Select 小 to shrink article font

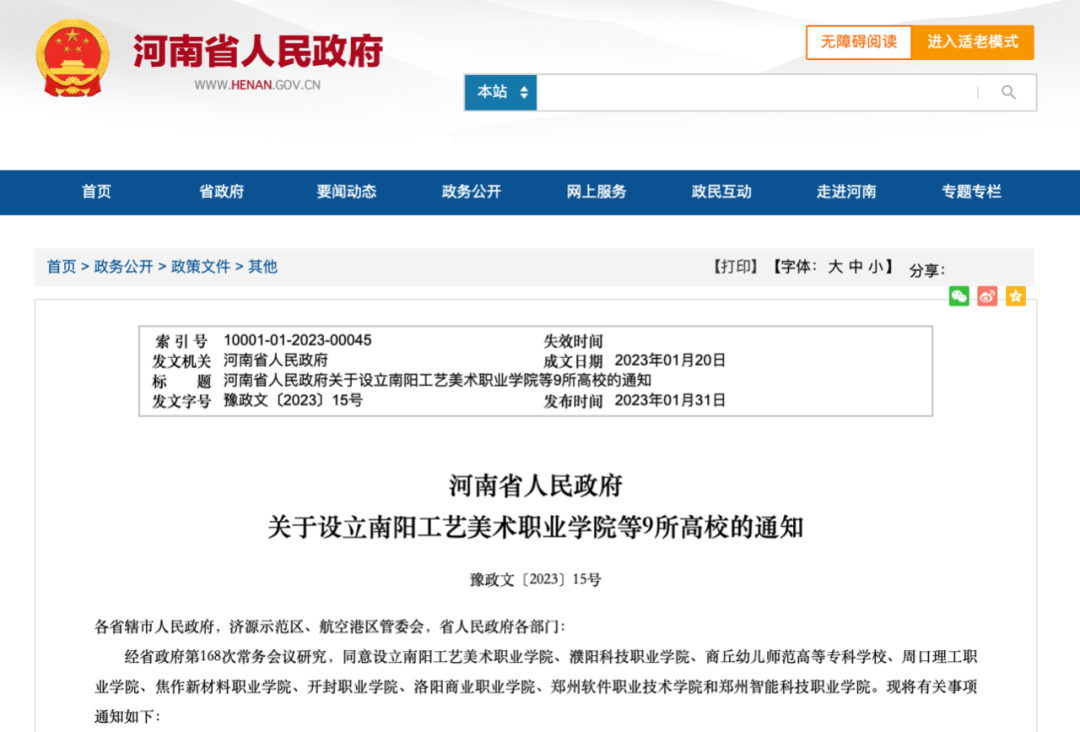878,266
